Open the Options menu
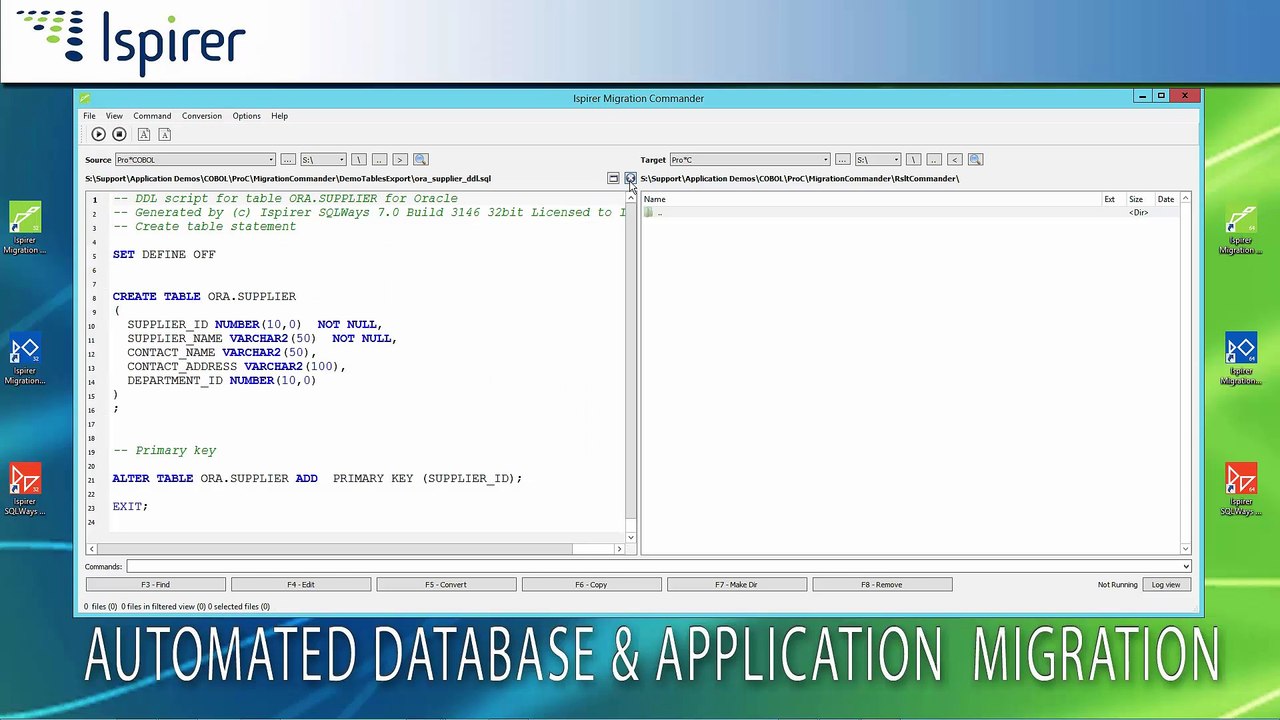This screenshot has height=720, width=1280. tap(246, 116)
